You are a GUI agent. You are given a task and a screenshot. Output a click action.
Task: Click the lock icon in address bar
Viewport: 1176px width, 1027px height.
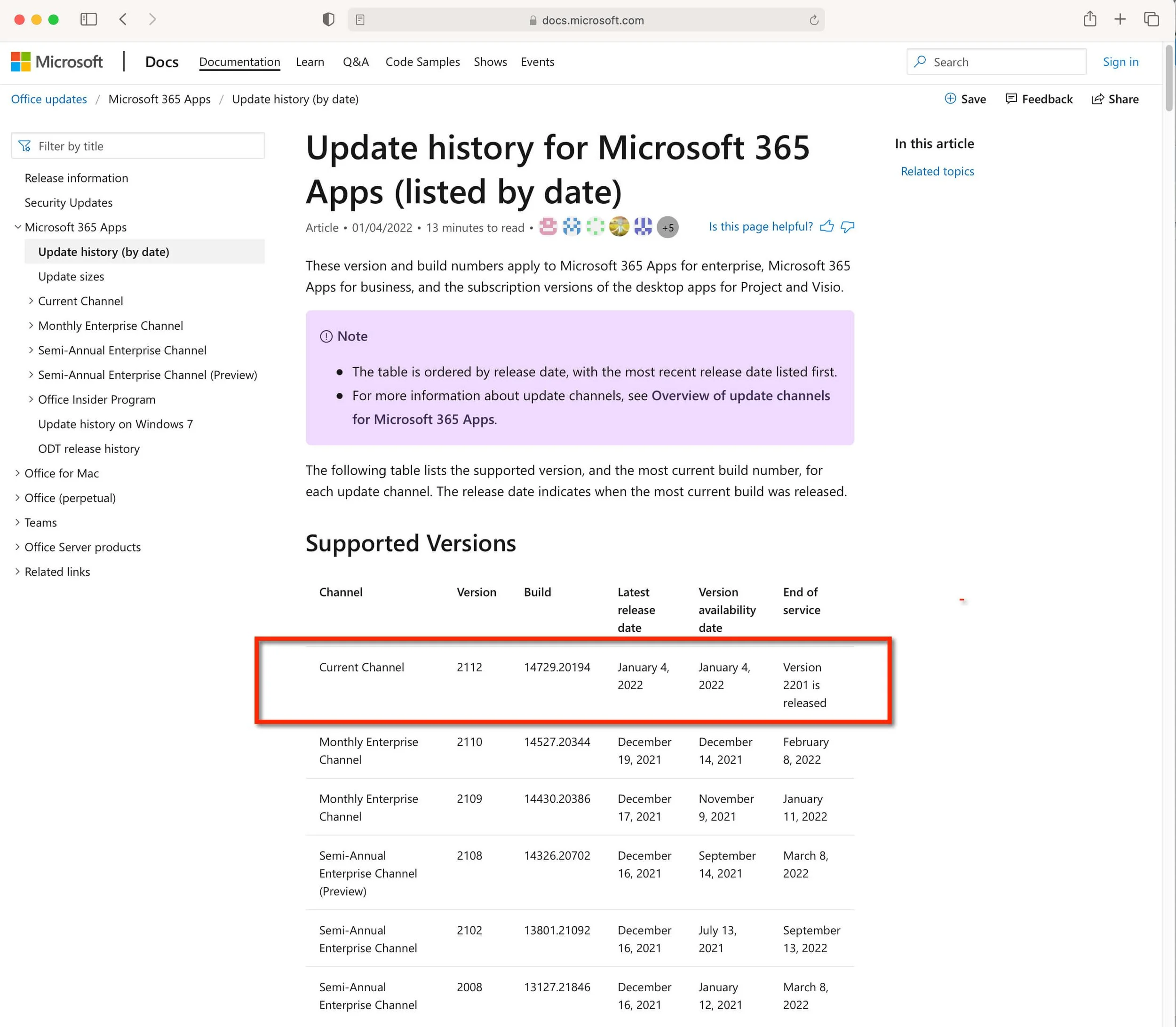533,21
